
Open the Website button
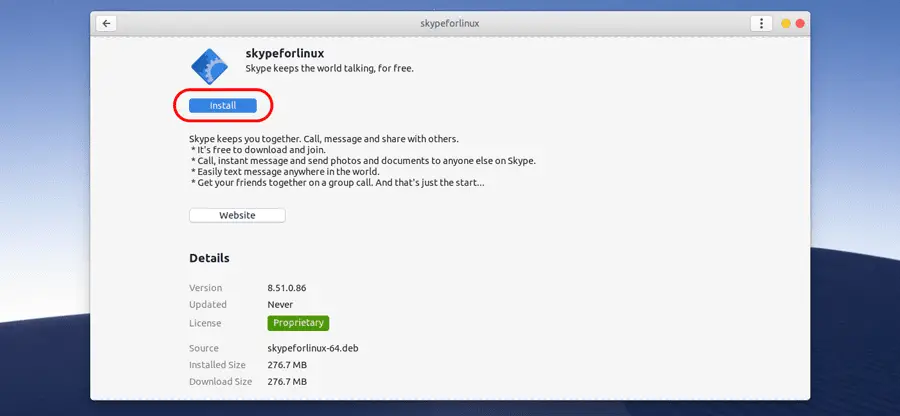[237, 215]
